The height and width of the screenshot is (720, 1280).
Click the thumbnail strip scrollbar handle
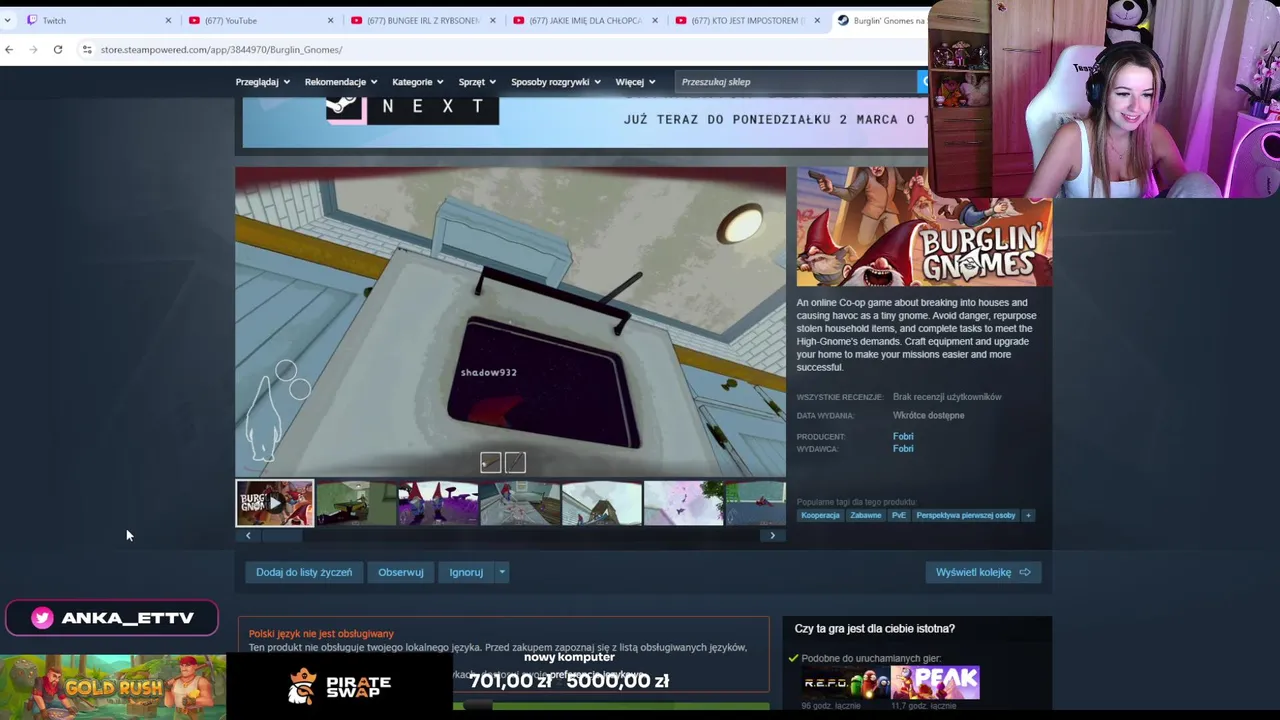(x=281, y=536)
